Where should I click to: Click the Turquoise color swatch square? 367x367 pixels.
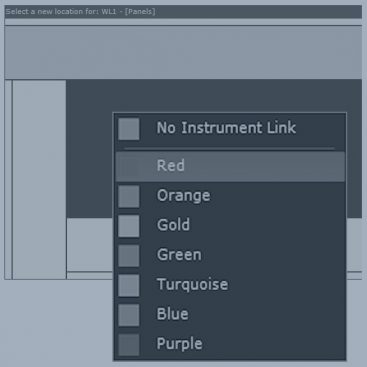(129, 285)
